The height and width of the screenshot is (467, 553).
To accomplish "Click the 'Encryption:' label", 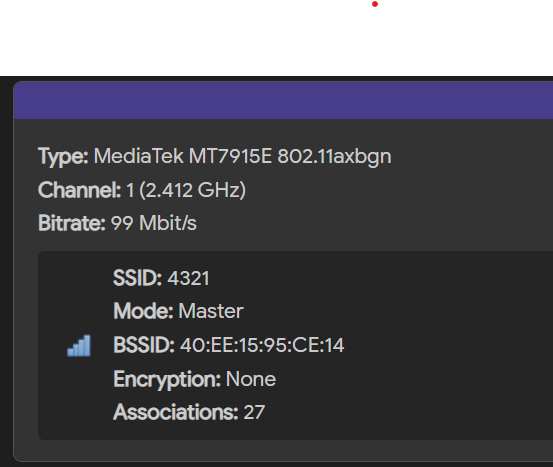I will coord(167,380).
